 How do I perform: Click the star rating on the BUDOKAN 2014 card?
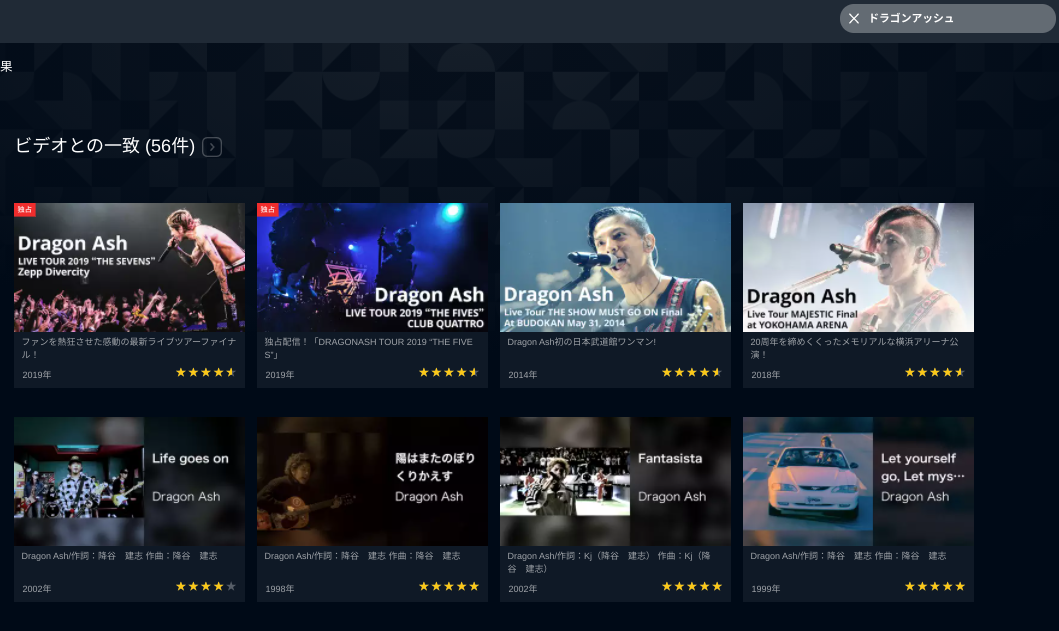click(692, 372)
